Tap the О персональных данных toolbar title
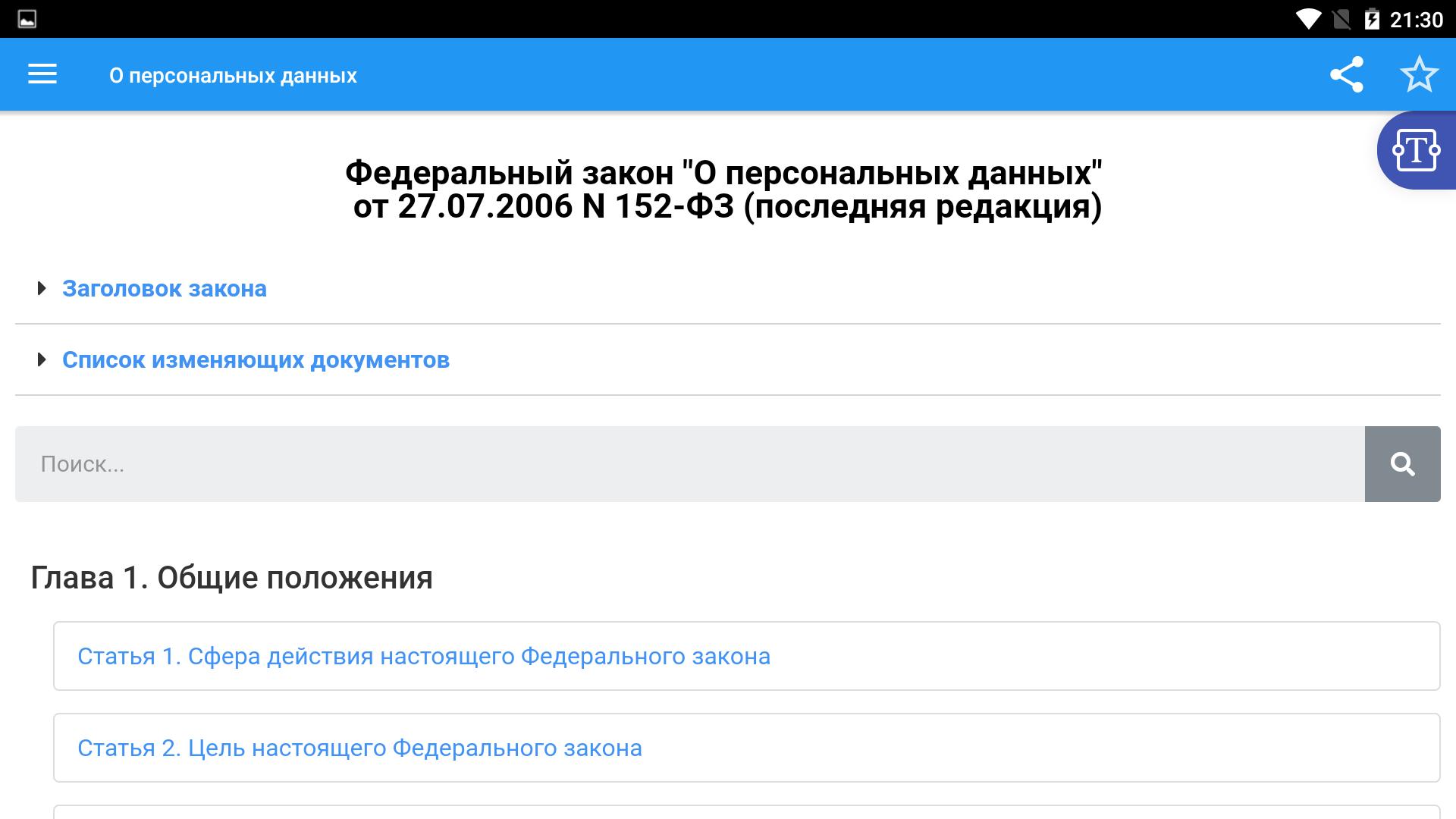Image resolution: width=1456 pixels, height=819 pixels. point(233,76)
